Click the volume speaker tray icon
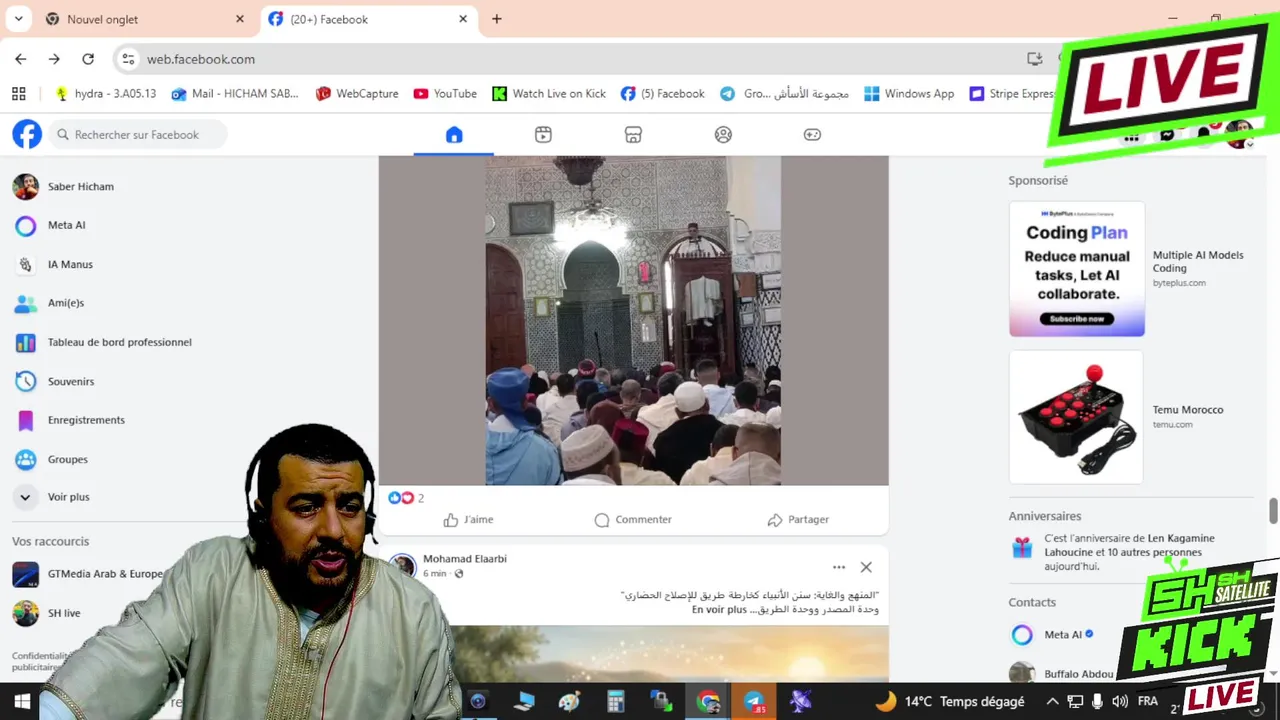 click(x=1120, y=701)
